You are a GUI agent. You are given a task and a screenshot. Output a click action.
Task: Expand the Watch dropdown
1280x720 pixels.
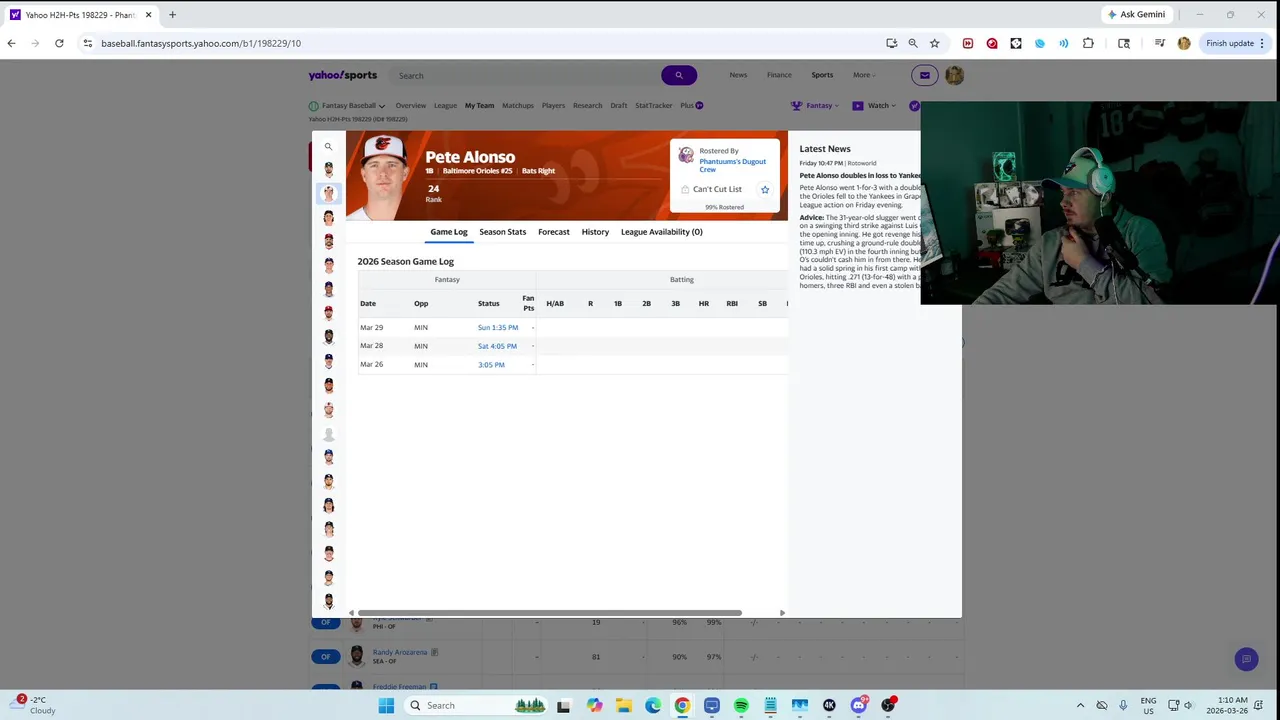coord(873,105)
